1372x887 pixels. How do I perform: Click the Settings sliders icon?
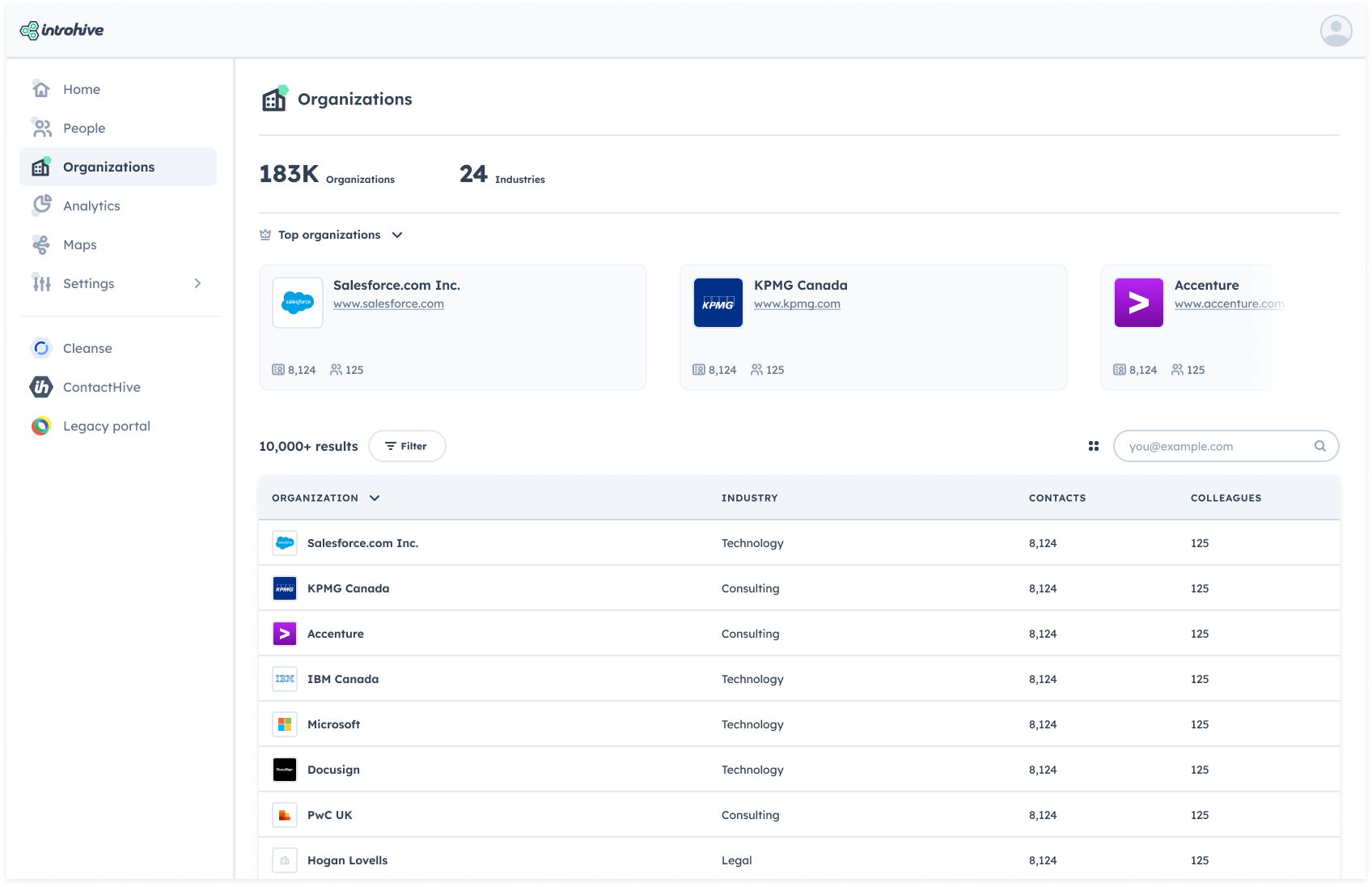(x=41, y=283)
